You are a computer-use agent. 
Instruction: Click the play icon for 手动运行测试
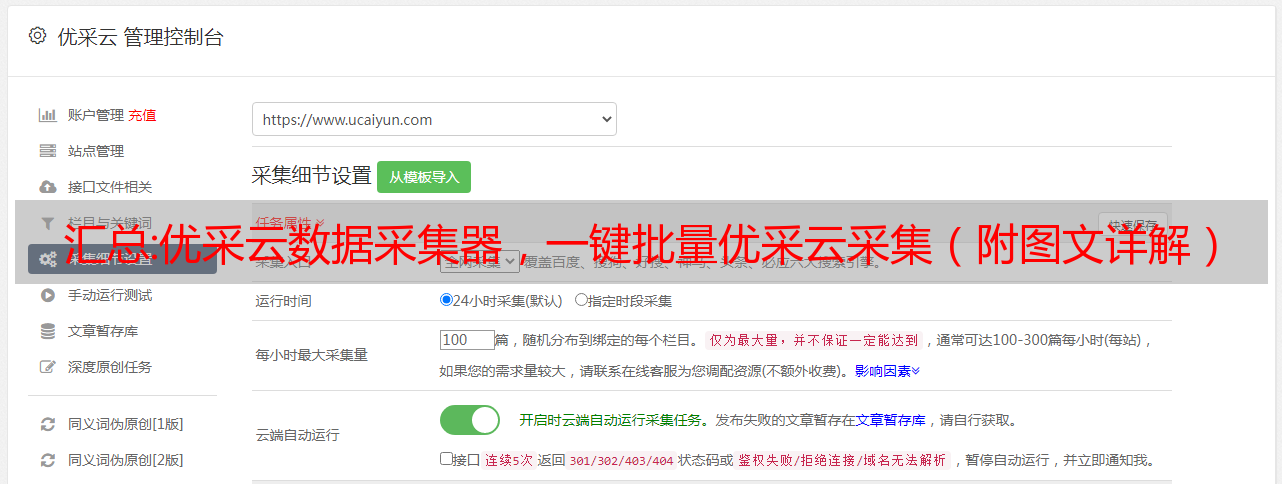coord(47,295)
